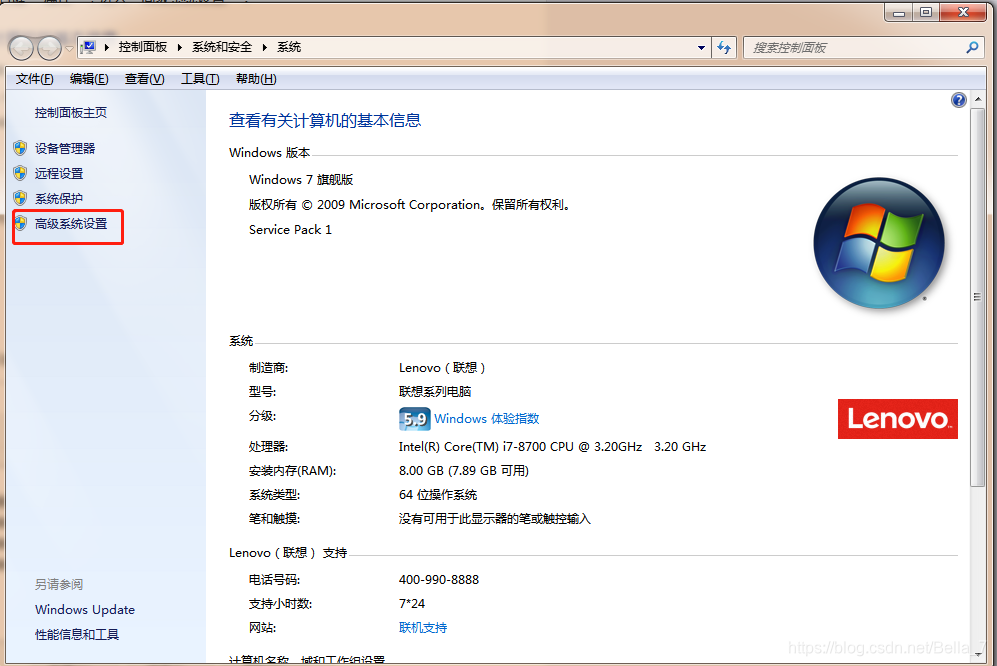
Task: Select the 系统和安全 breadcrumb
Action: pyautogui.click(x=222, y=47)
